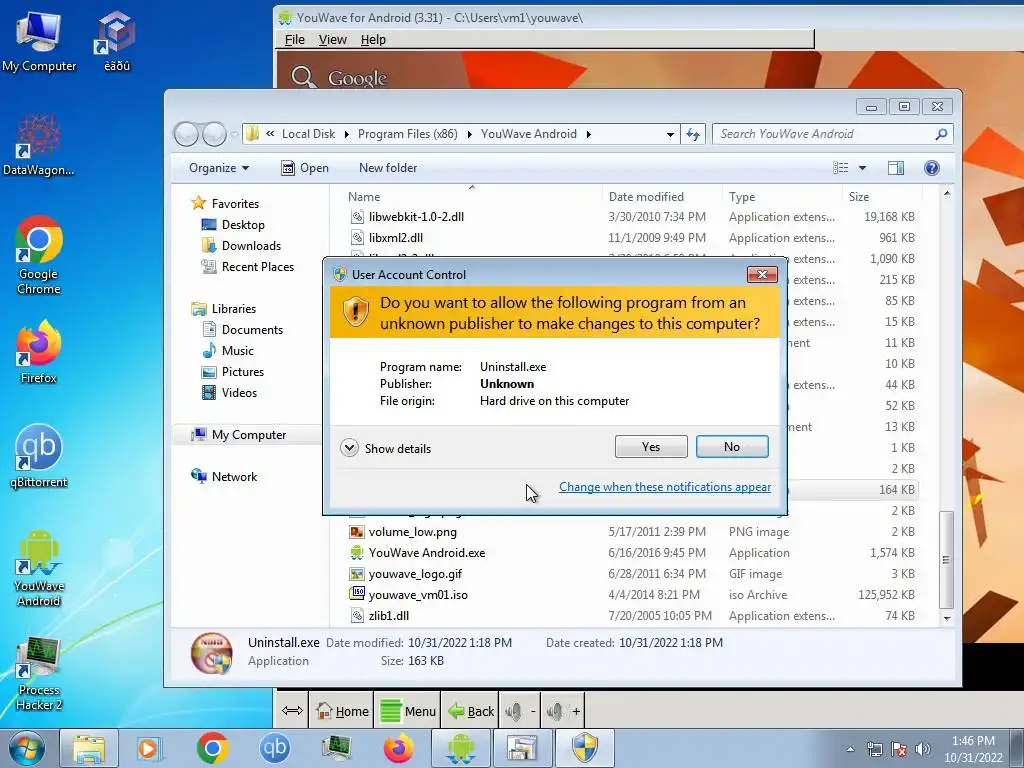1024x768 pixels.
Task: Click YouWave Menu button
Action: (x=408, y=711)
